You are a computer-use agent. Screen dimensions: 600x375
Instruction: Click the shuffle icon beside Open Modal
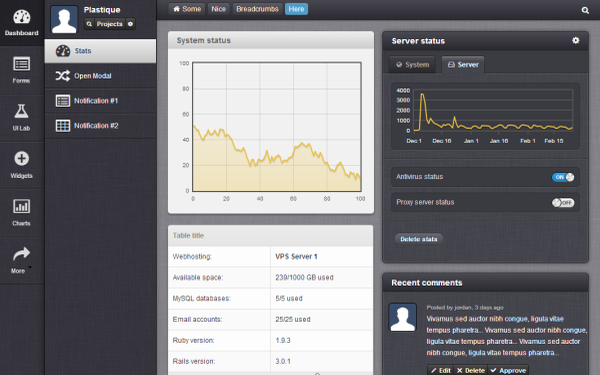[x=63, y=76]
